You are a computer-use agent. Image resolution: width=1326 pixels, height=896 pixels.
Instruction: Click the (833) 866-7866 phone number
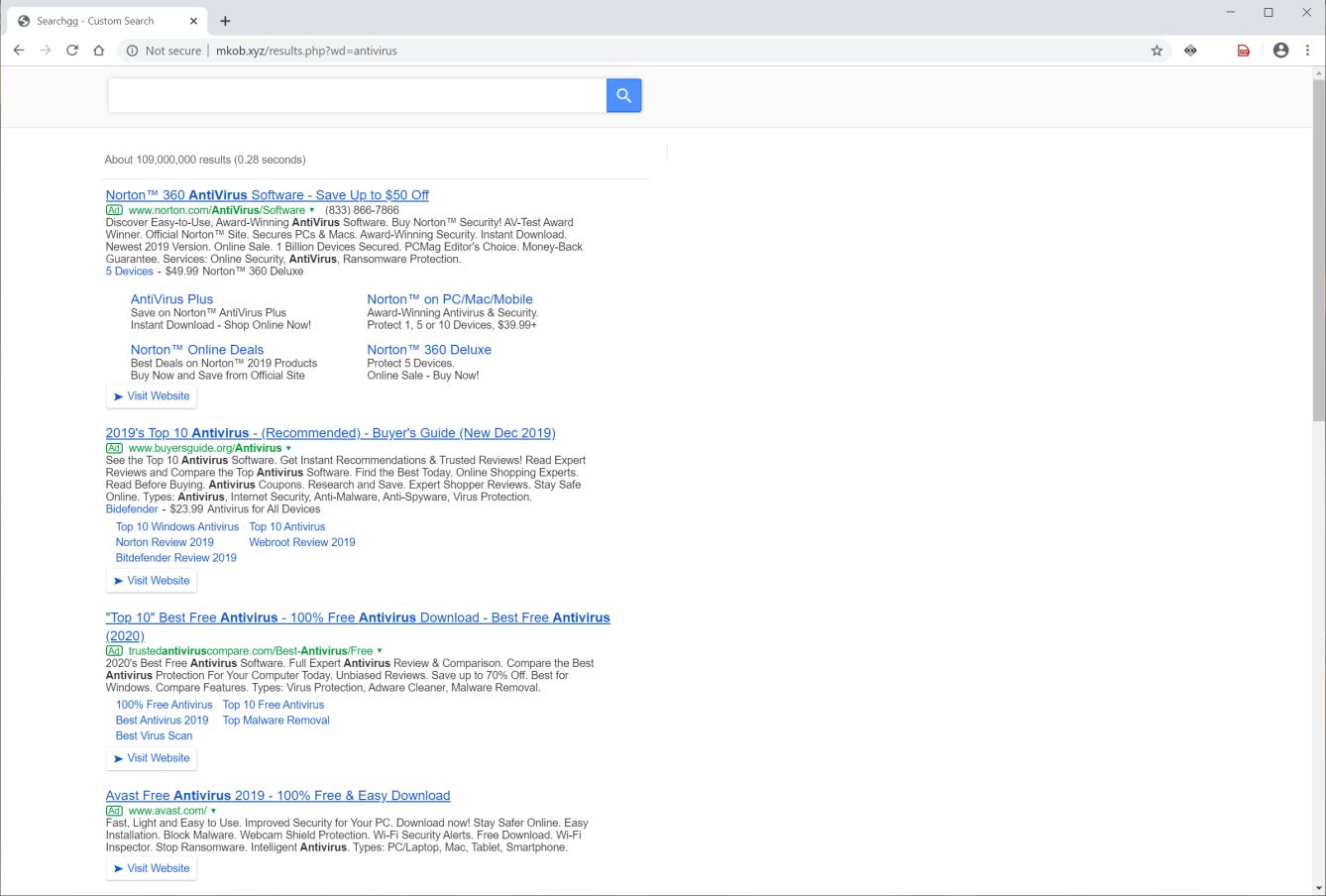(363, 210)
